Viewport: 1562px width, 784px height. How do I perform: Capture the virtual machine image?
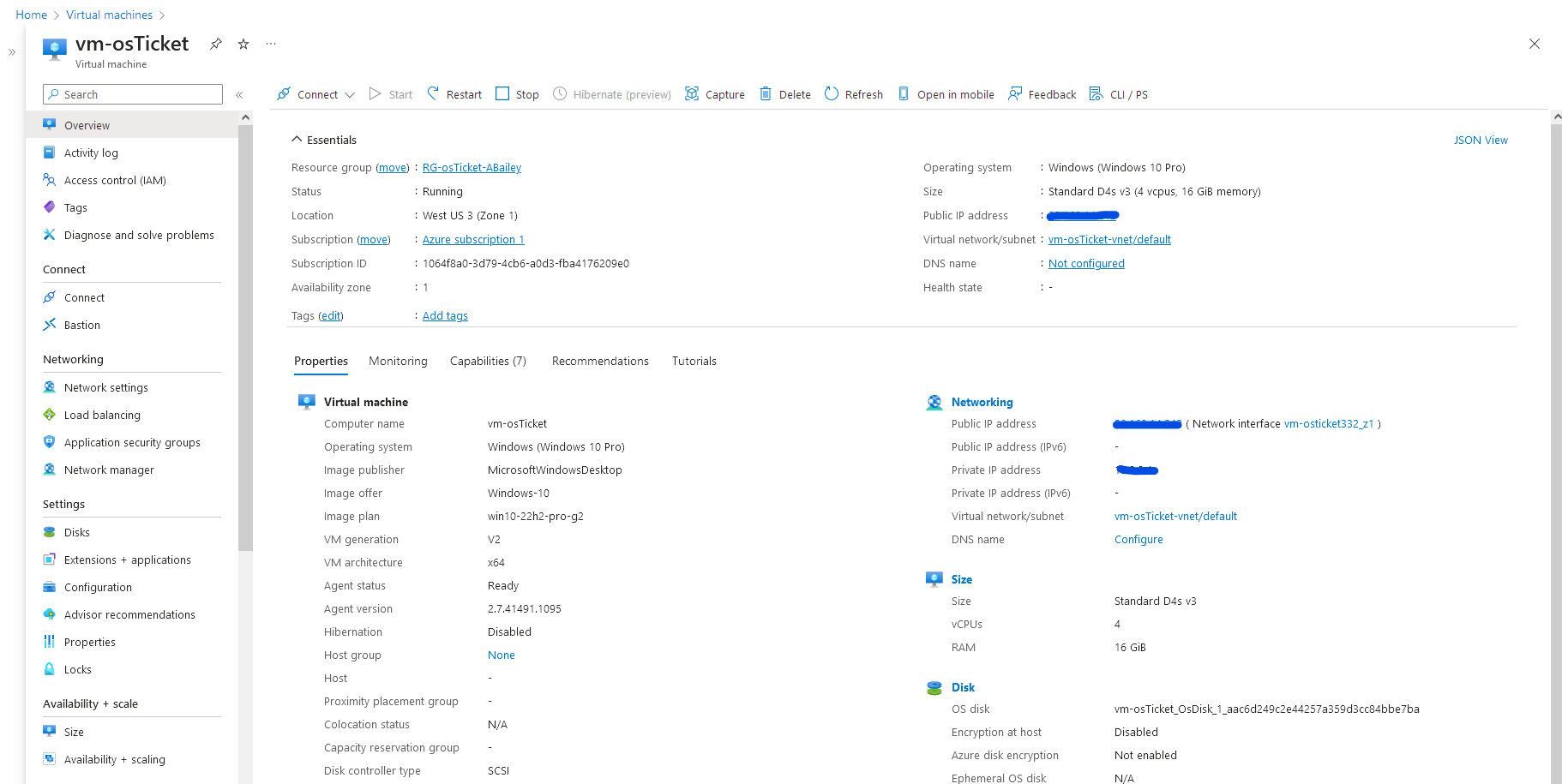(715, 94)
